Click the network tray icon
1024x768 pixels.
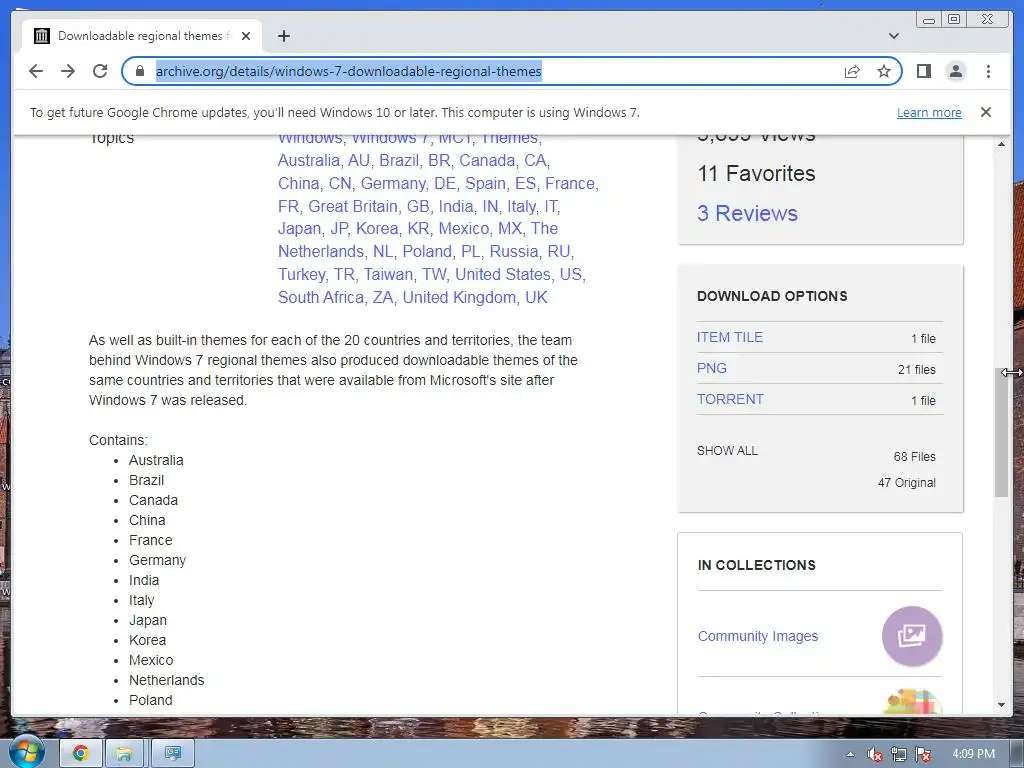click(x=899, y=754)
